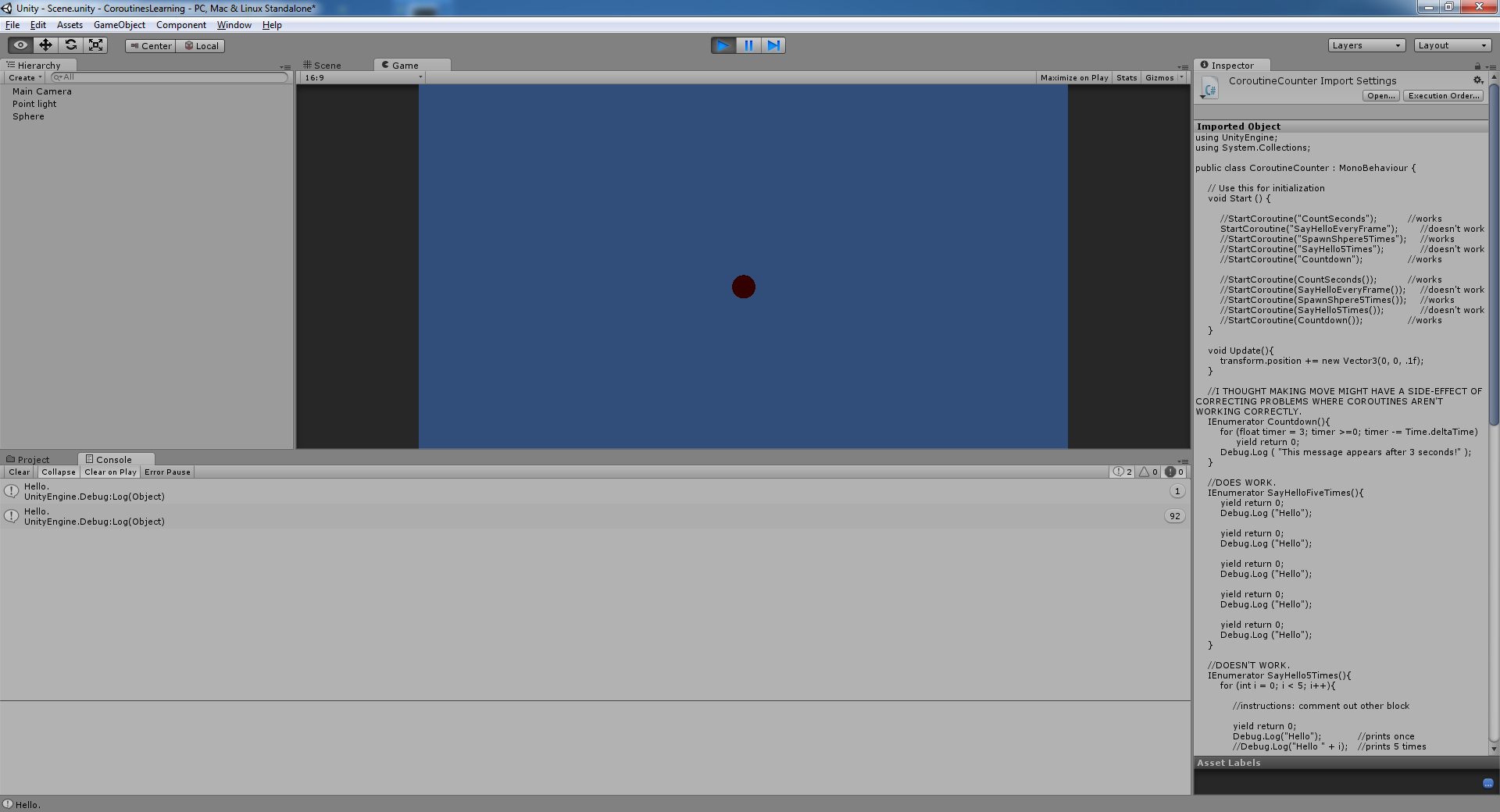1500x812 pixels.
Task: Click the Play button
Action: pyautogui.click(x=723, y=45)
